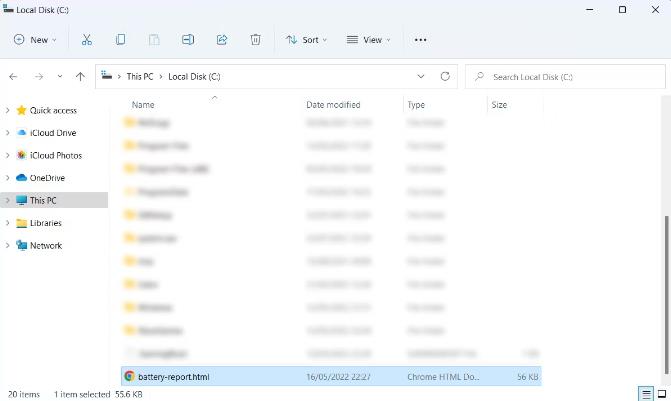Screen dimensions: 671x401
Task: Click the vertical scrollbar thumb
Action: pos(667,294)
